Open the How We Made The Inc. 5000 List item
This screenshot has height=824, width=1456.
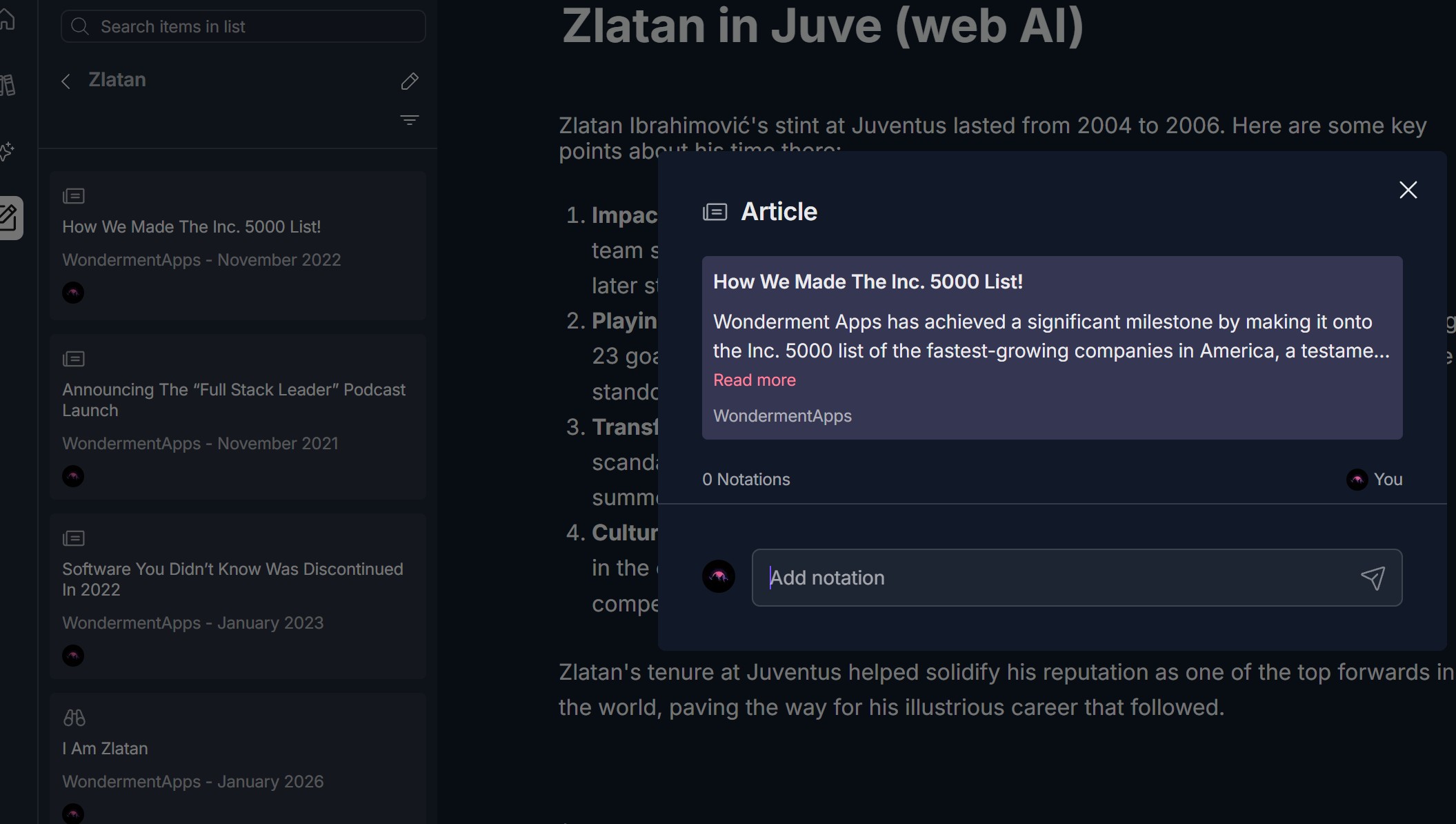point(191,227)
